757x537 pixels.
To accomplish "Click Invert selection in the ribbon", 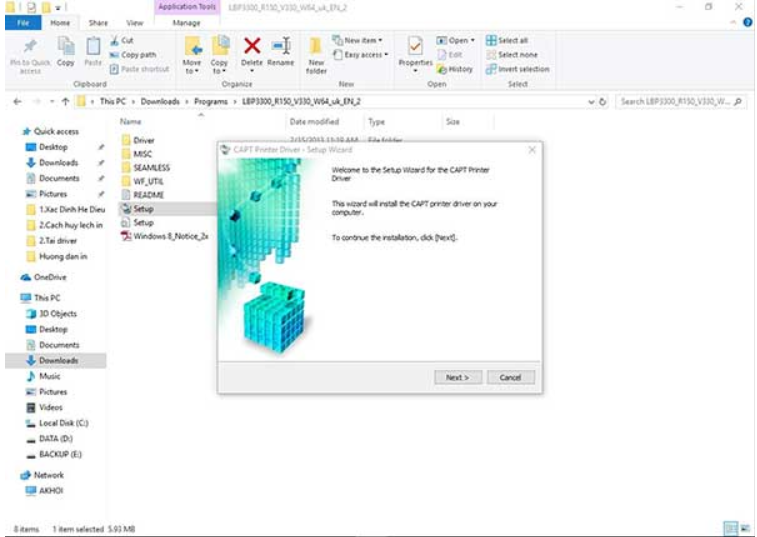I will pos(517,69).
